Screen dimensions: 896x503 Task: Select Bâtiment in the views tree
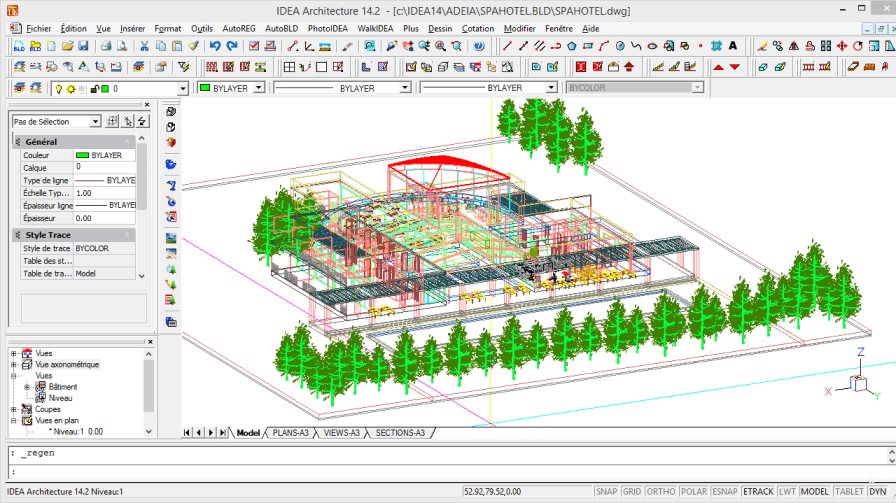click(62, 387)
